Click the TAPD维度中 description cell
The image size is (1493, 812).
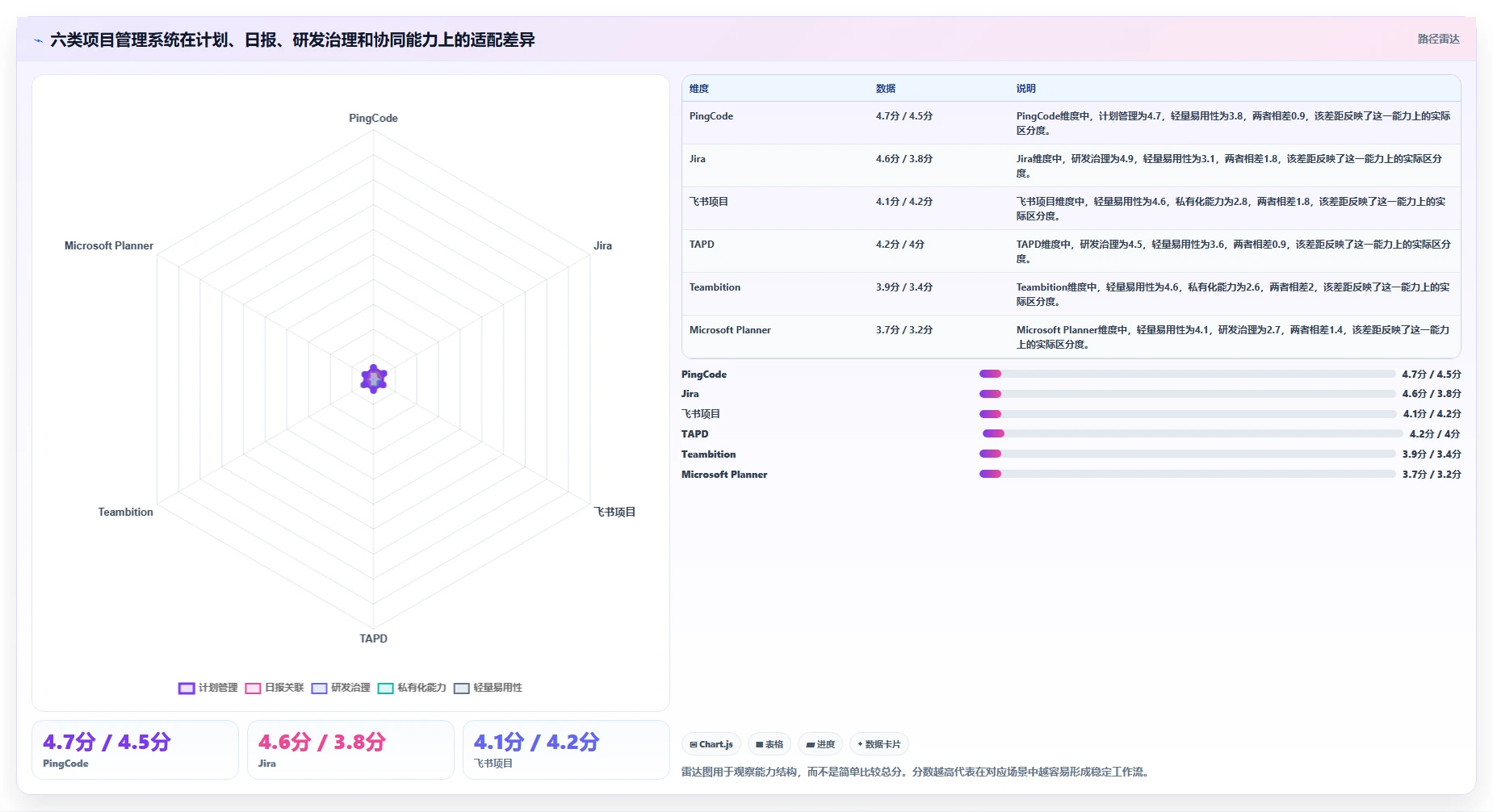tap(1233, 251)
